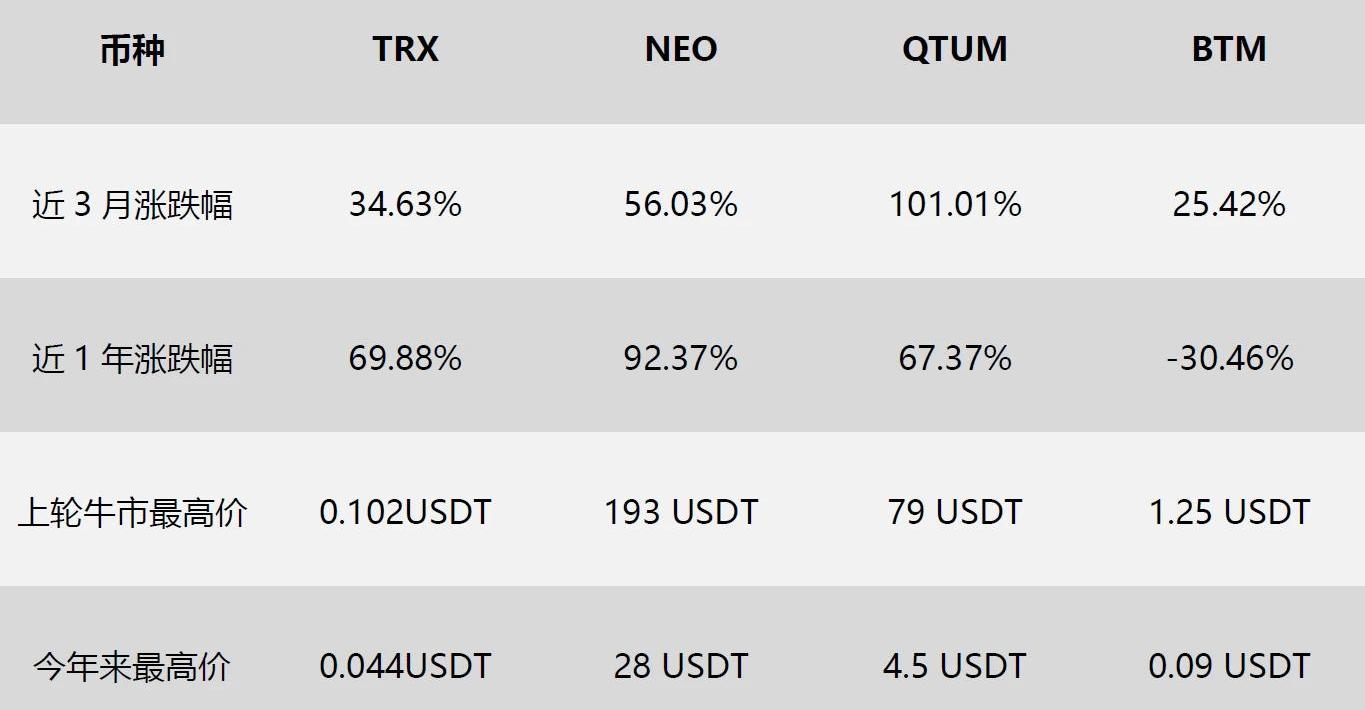
Task: Select the 28 USDT cell for NEO
Action: coord(681,666)
